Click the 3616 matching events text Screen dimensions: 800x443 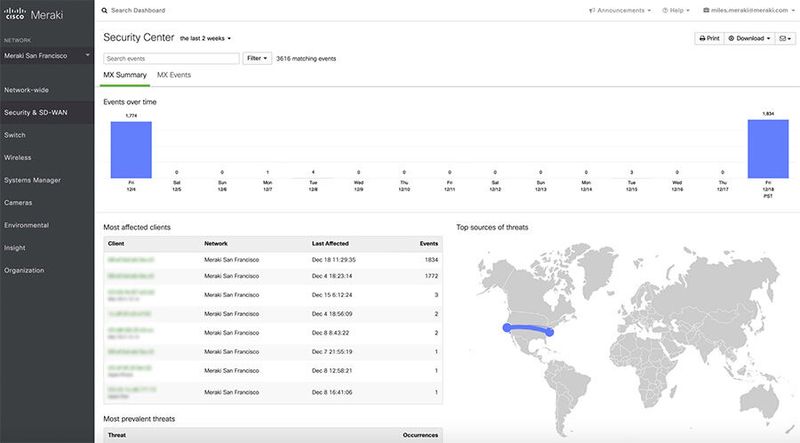[x=306, y=59]
